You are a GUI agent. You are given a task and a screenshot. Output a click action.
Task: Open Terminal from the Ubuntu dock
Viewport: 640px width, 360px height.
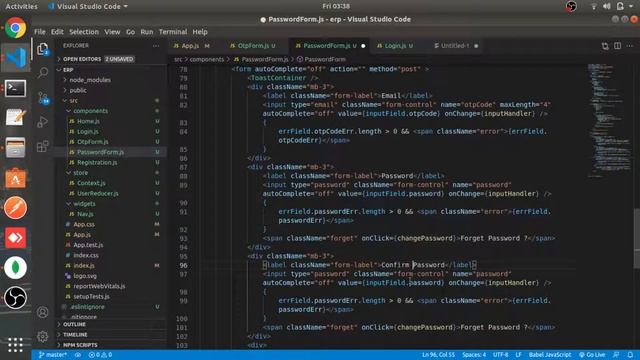16,88
